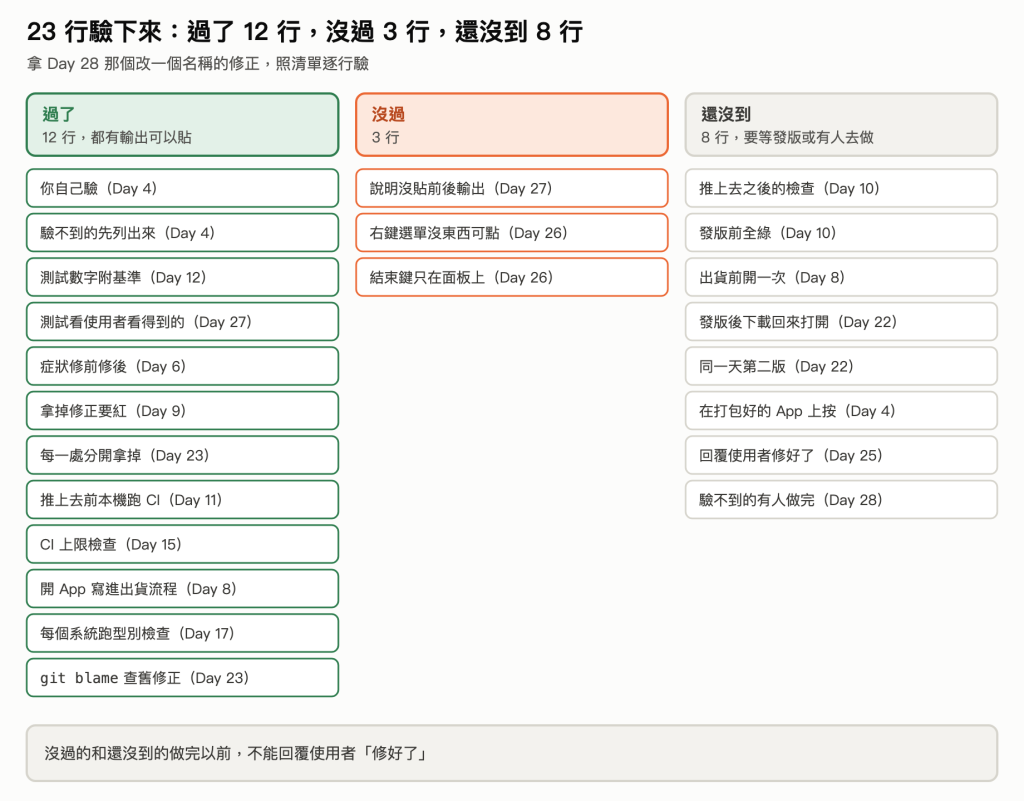Click the card "說明沒貼前後輸出（Day 27）"
This screenshot has width=1024, height=801.
tap(512, 188)
